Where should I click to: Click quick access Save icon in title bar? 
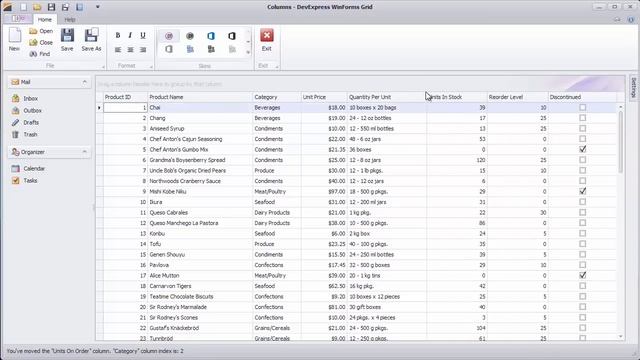click(51, 7)
